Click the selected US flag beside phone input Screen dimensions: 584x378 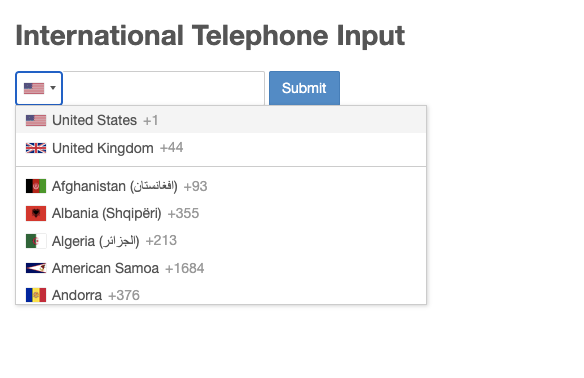(34, 88)
